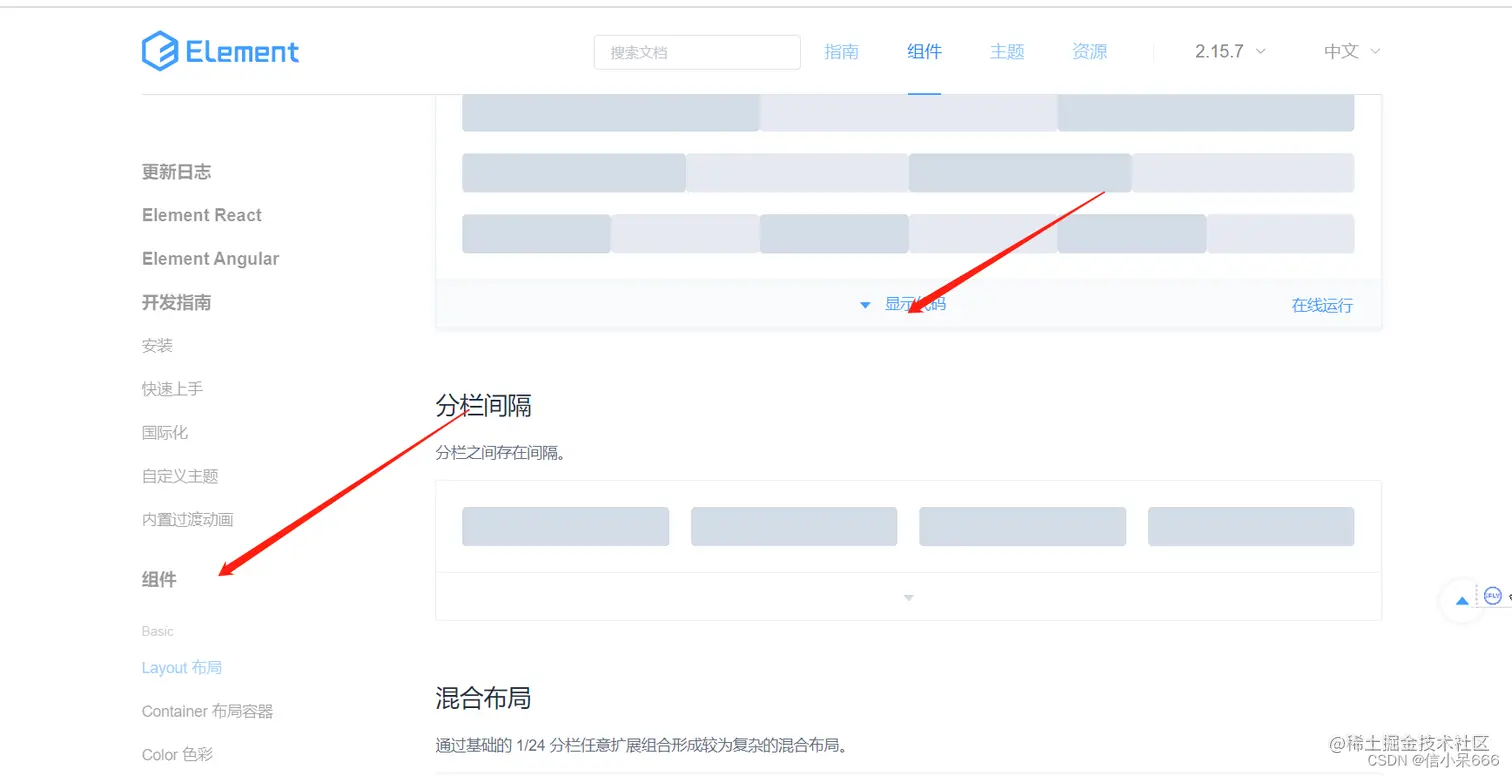Select the 组件 navigation tab

(924, 51)
